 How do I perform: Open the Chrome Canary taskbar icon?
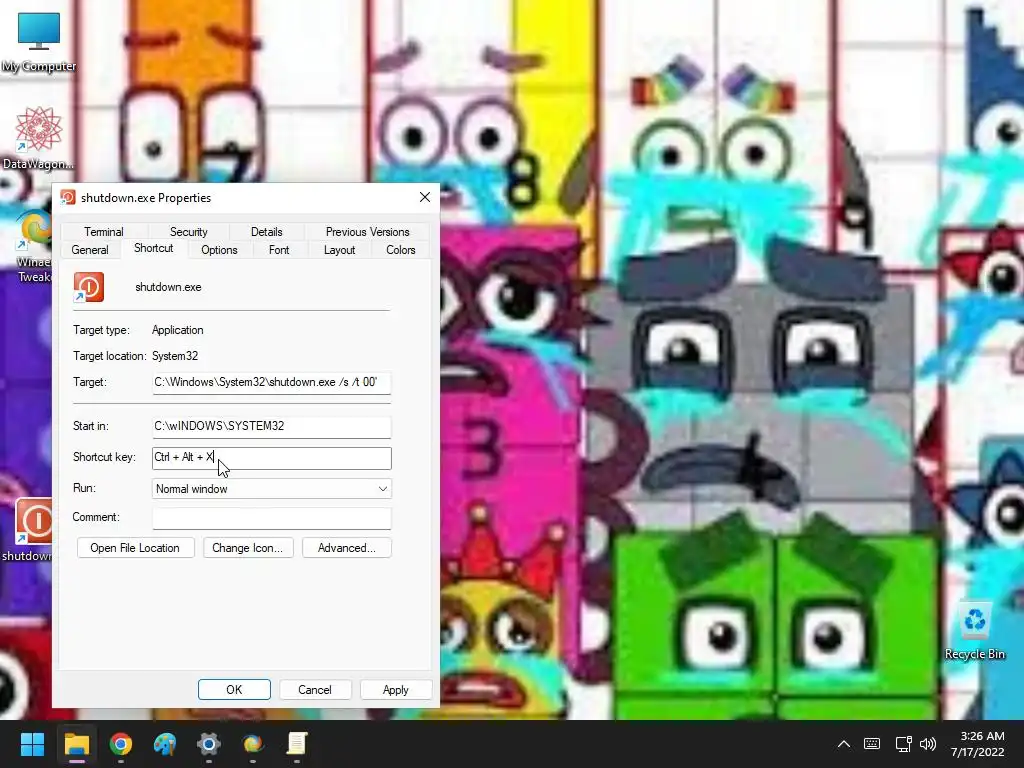pyautogui.click(x=253, y=744)
